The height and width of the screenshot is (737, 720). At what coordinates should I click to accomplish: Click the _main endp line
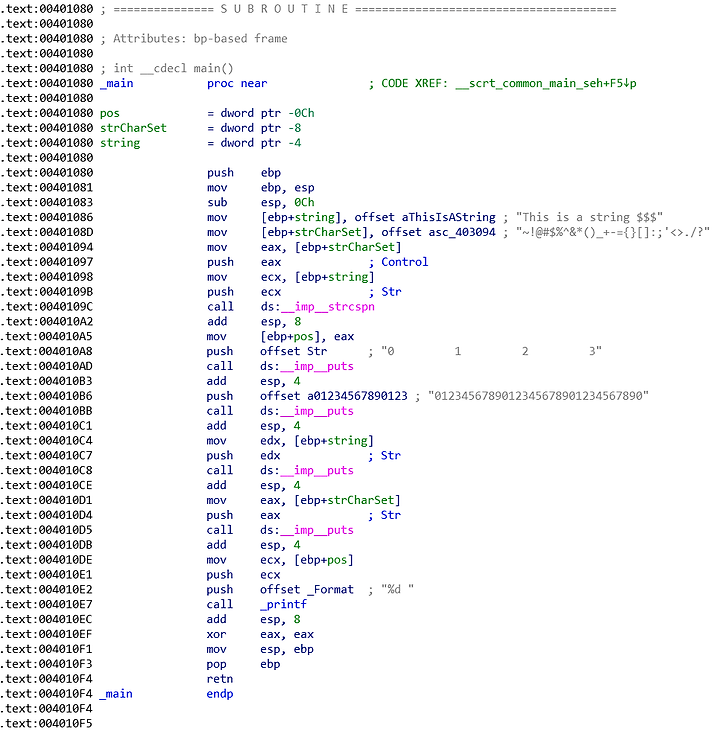166,694
